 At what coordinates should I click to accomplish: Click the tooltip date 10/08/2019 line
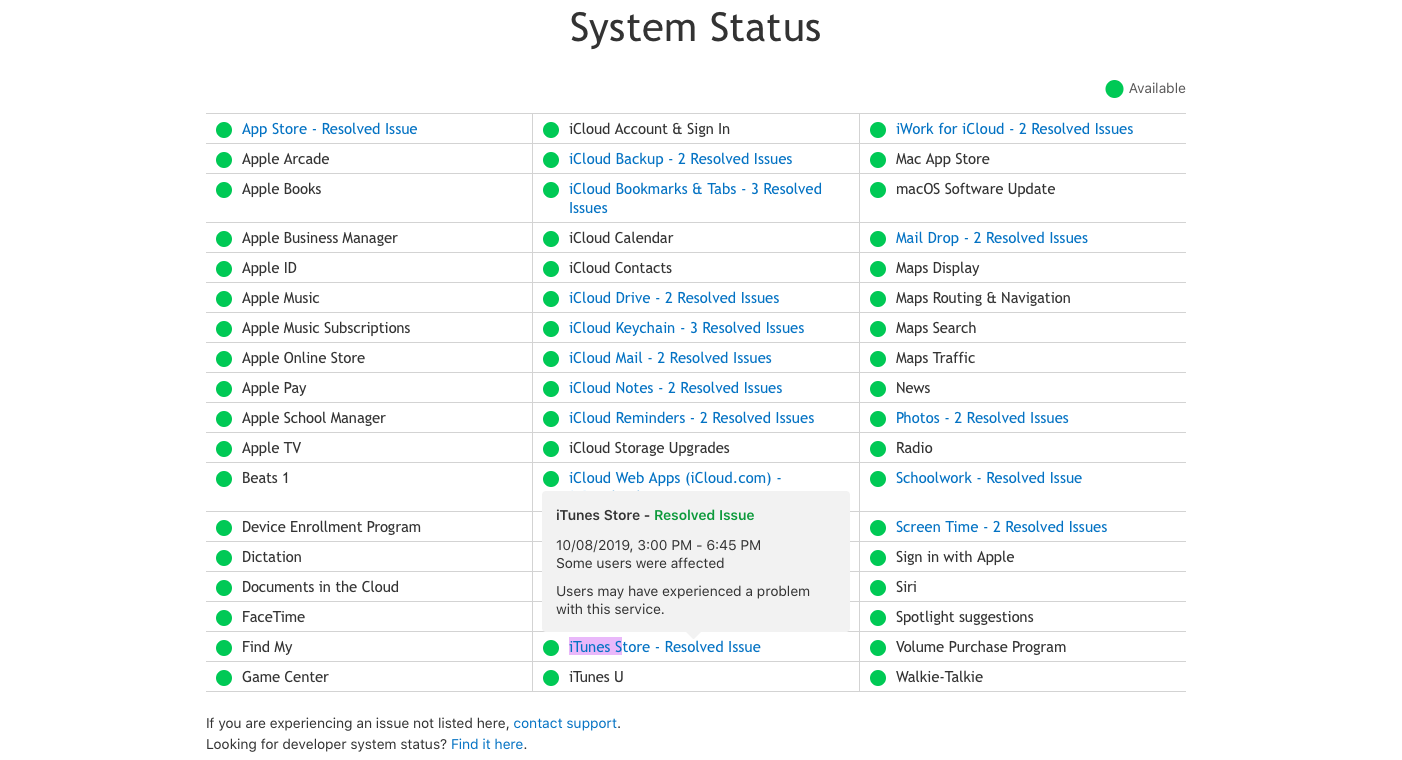pos(658,546)
